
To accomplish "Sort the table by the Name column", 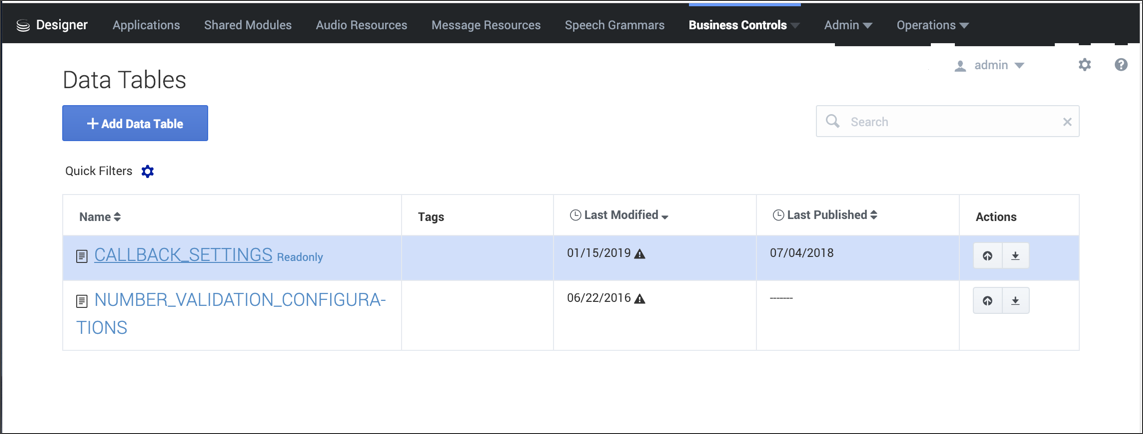I will click(100, 217).
